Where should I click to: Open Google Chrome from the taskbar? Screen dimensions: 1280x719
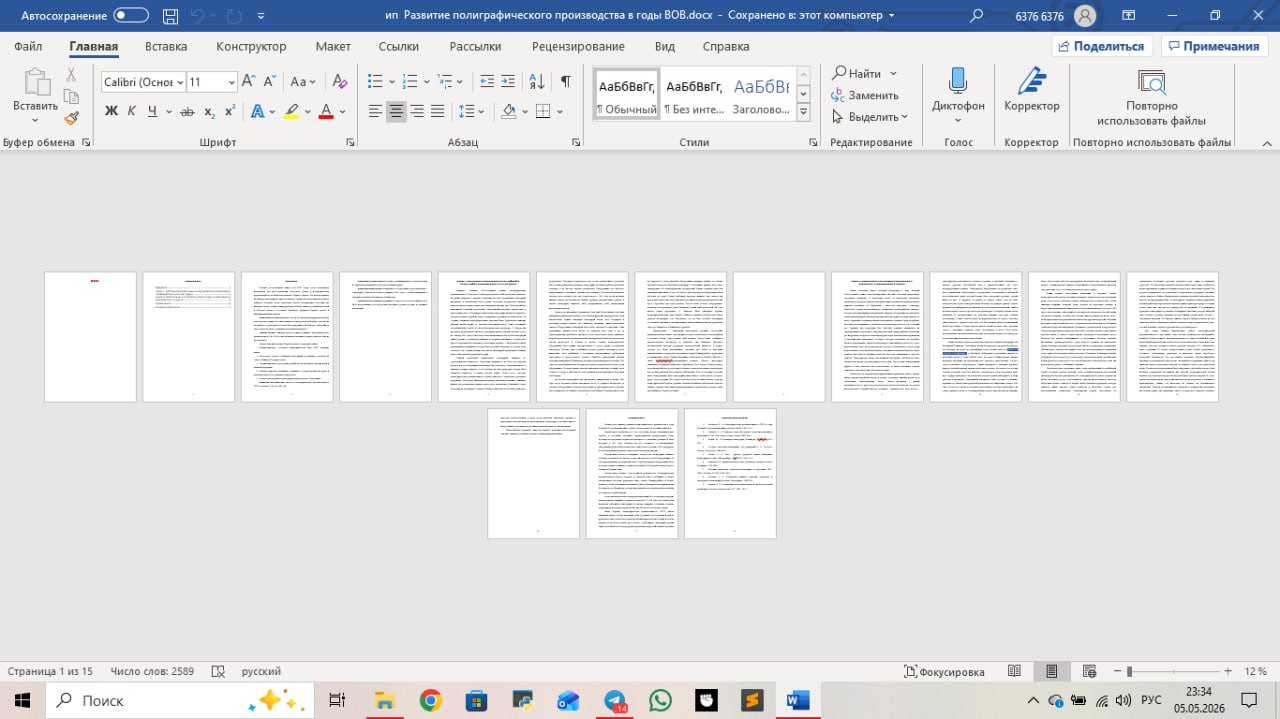[x=431, y=701]
